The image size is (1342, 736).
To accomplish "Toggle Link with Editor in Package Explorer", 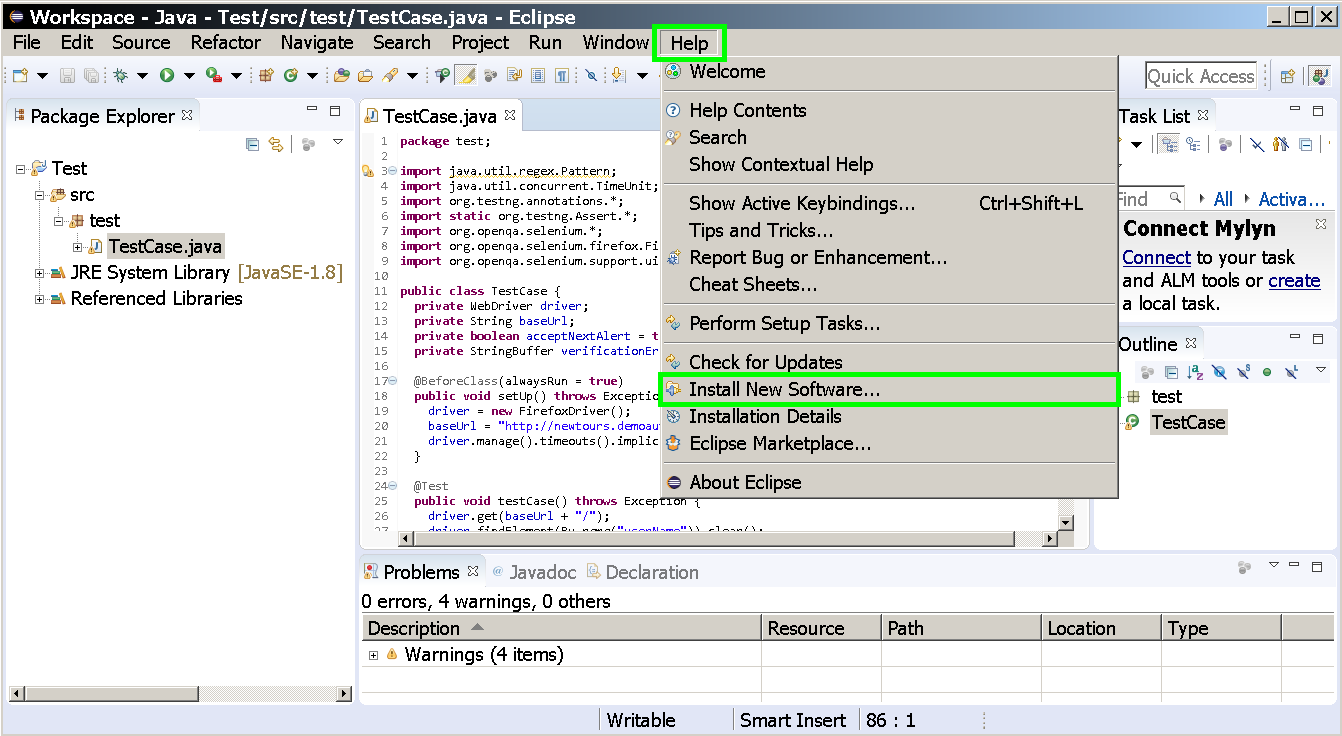I will tap(276, 144).
